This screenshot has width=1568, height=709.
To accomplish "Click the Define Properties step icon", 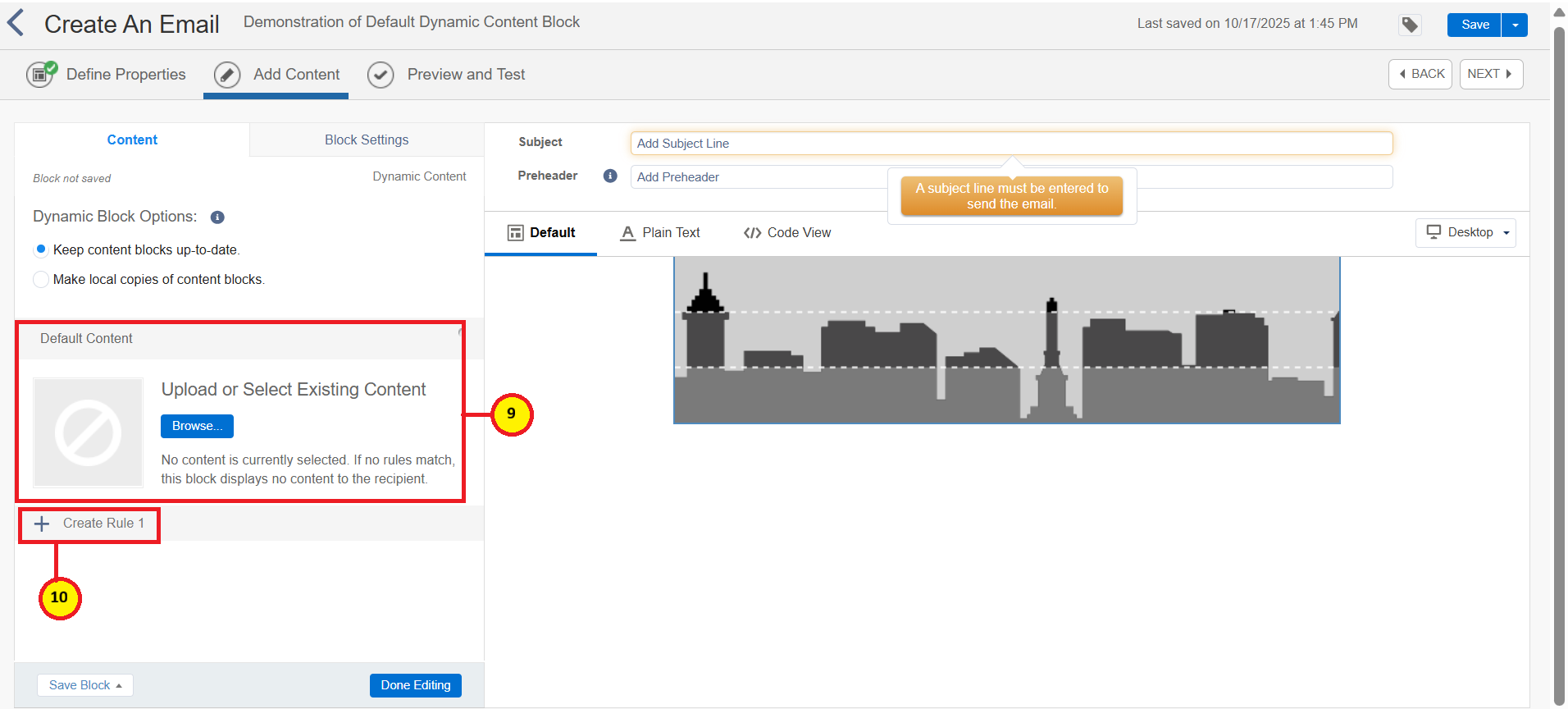I will pyautogui.click(x=40, y=75).
